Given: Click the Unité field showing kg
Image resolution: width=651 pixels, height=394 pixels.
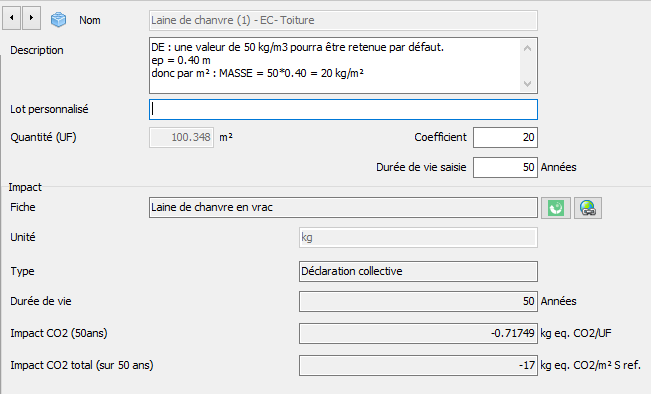Looking at the screenshot, I should 418,237.
